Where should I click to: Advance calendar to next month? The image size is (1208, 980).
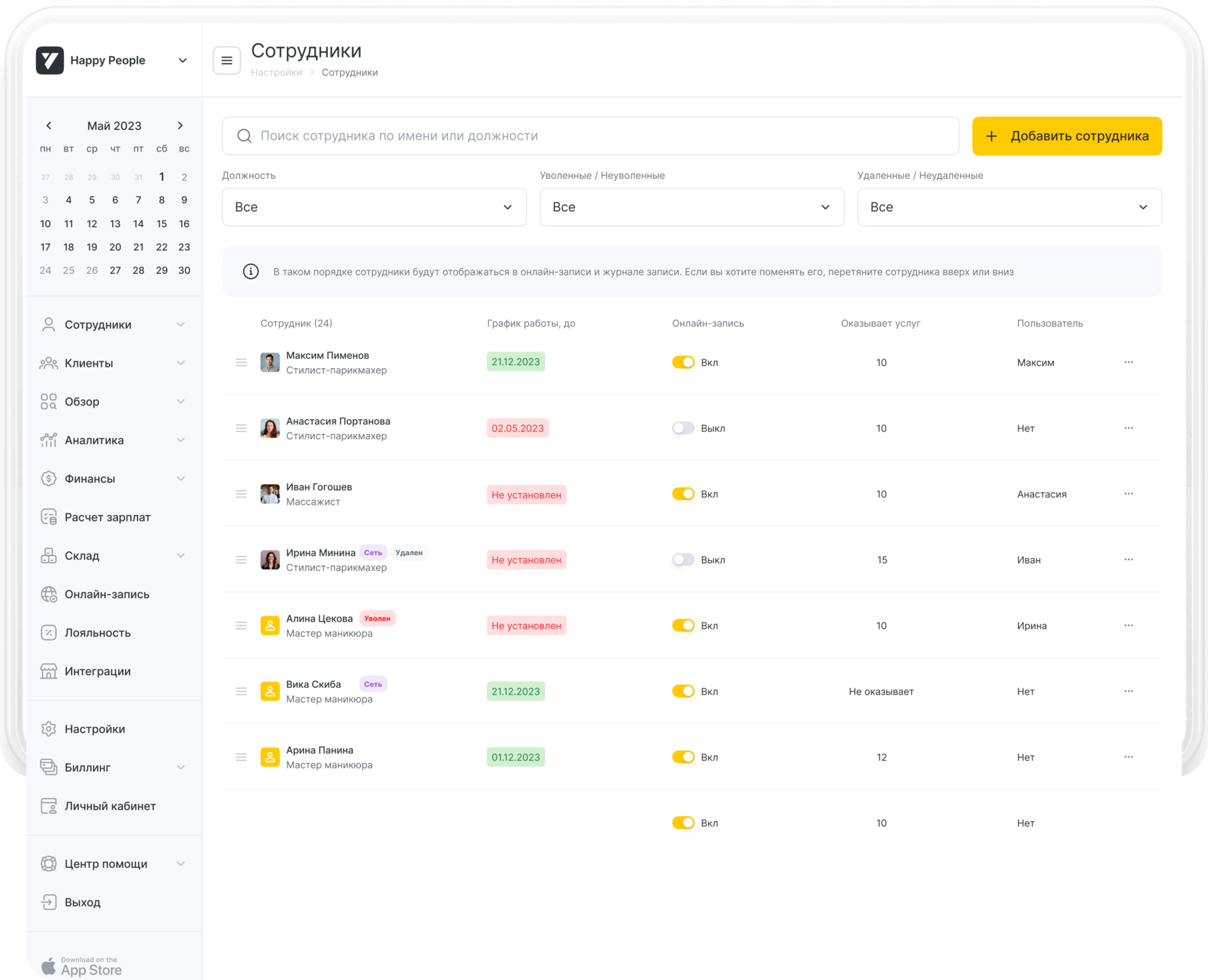180,126
